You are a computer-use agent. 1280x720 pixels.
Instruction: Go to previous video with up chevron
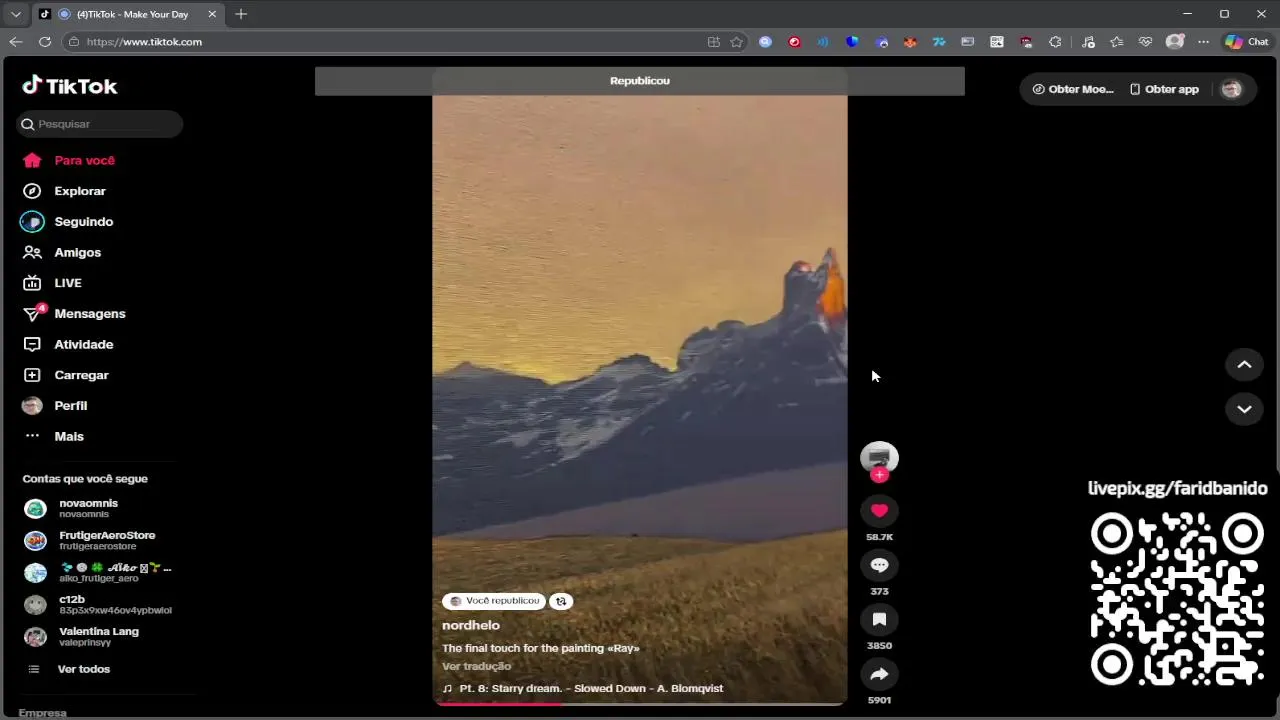(1244, 365)
